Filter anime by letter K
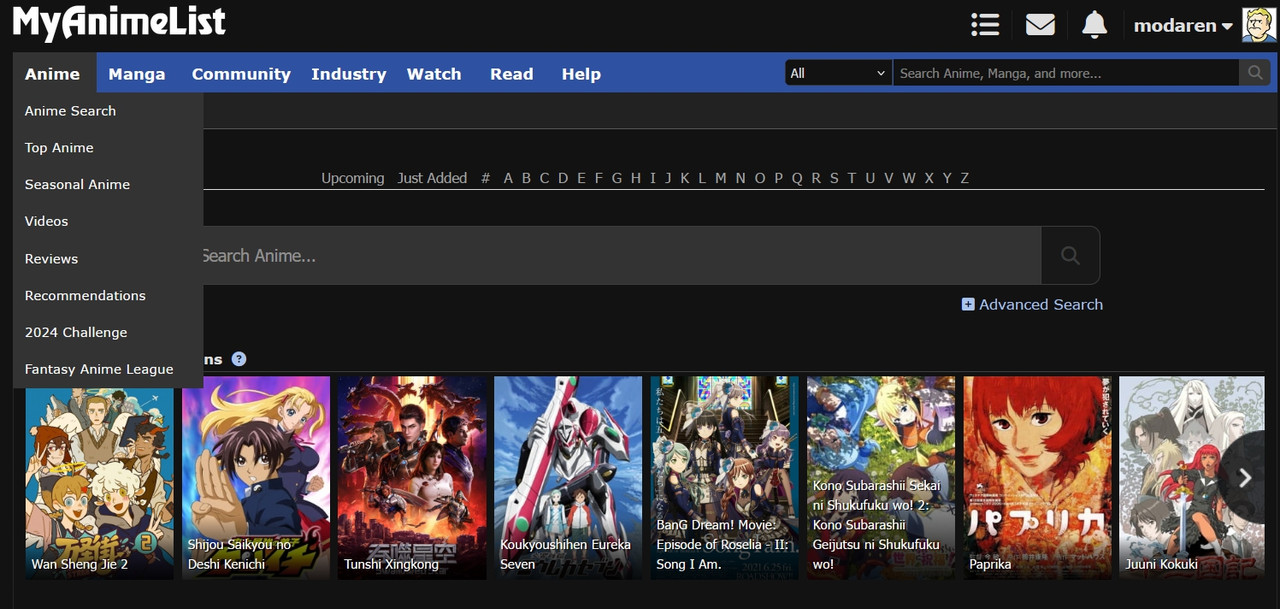The width and height of the screenshot is (1280, 609). 685,178
